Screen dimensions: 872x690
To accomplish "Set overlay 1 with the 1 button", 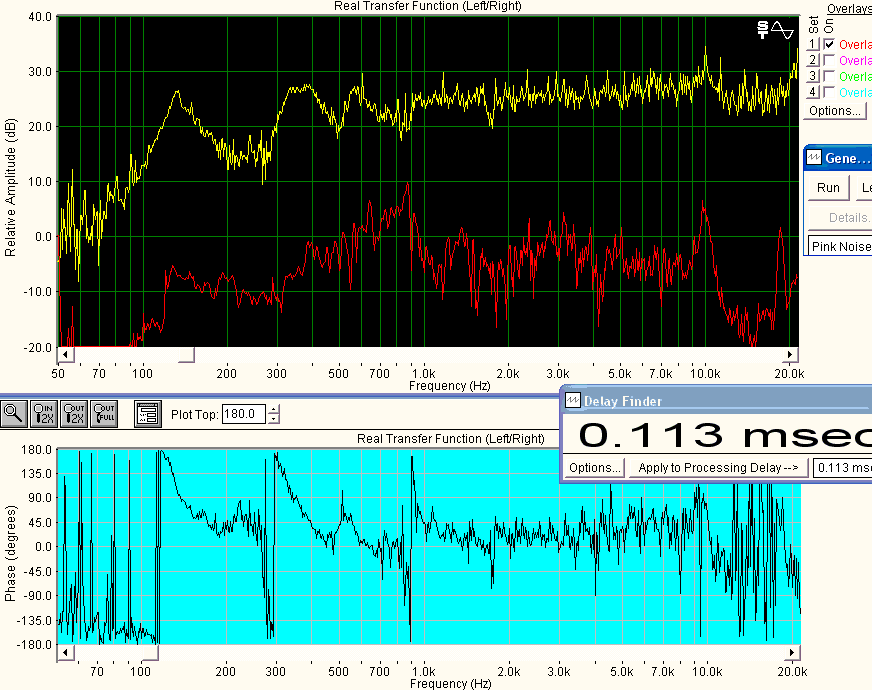I will click(812, 44).
